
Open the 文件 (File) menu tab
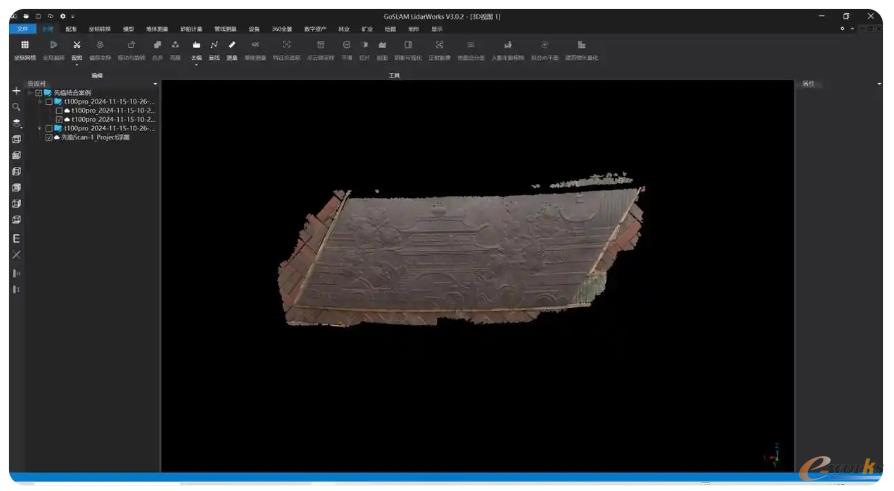pos(23,29)
